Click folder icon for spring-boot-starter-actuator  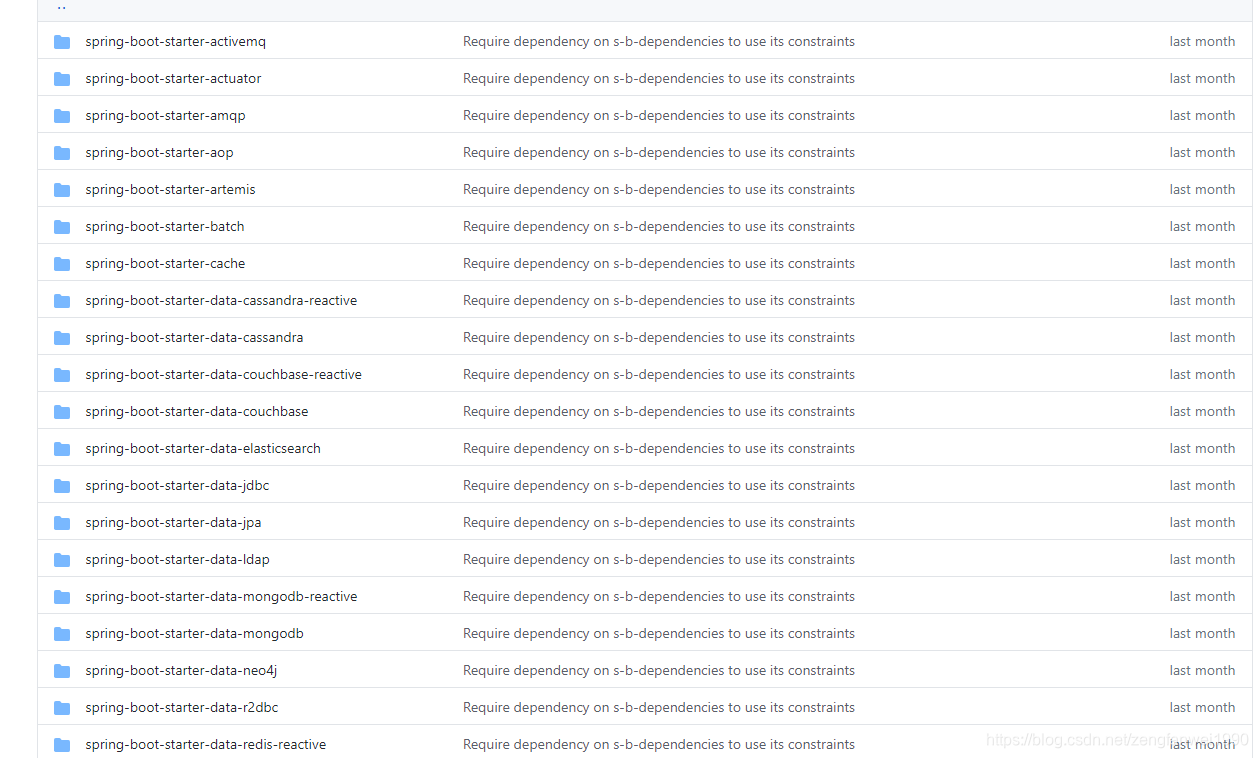(62, 79)
